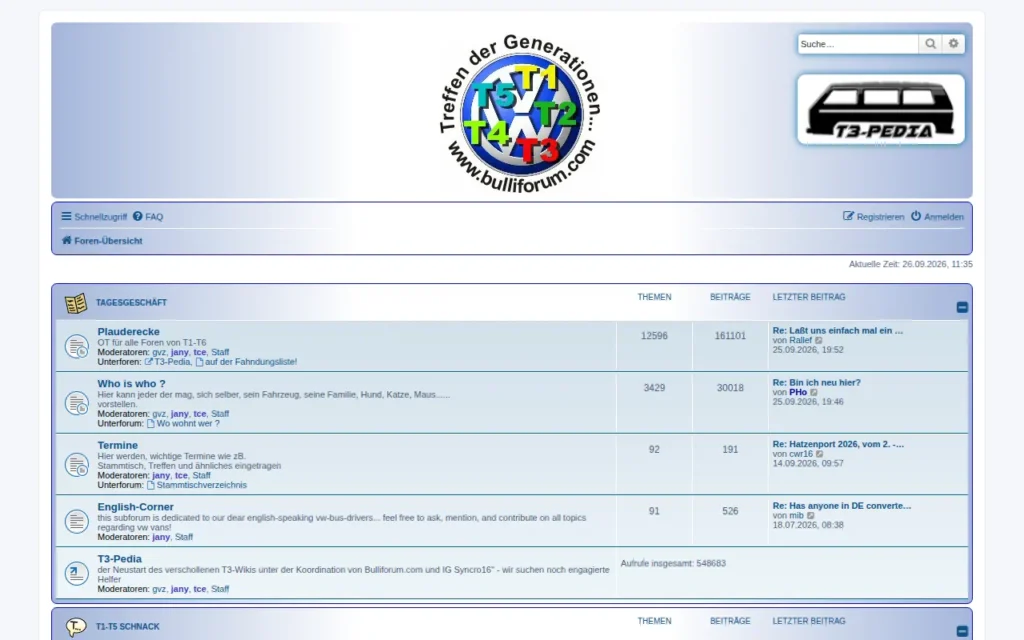This screenshot has height=640, width=1024.
Task: Click Anmelden to log in
Action: point(937,216)
